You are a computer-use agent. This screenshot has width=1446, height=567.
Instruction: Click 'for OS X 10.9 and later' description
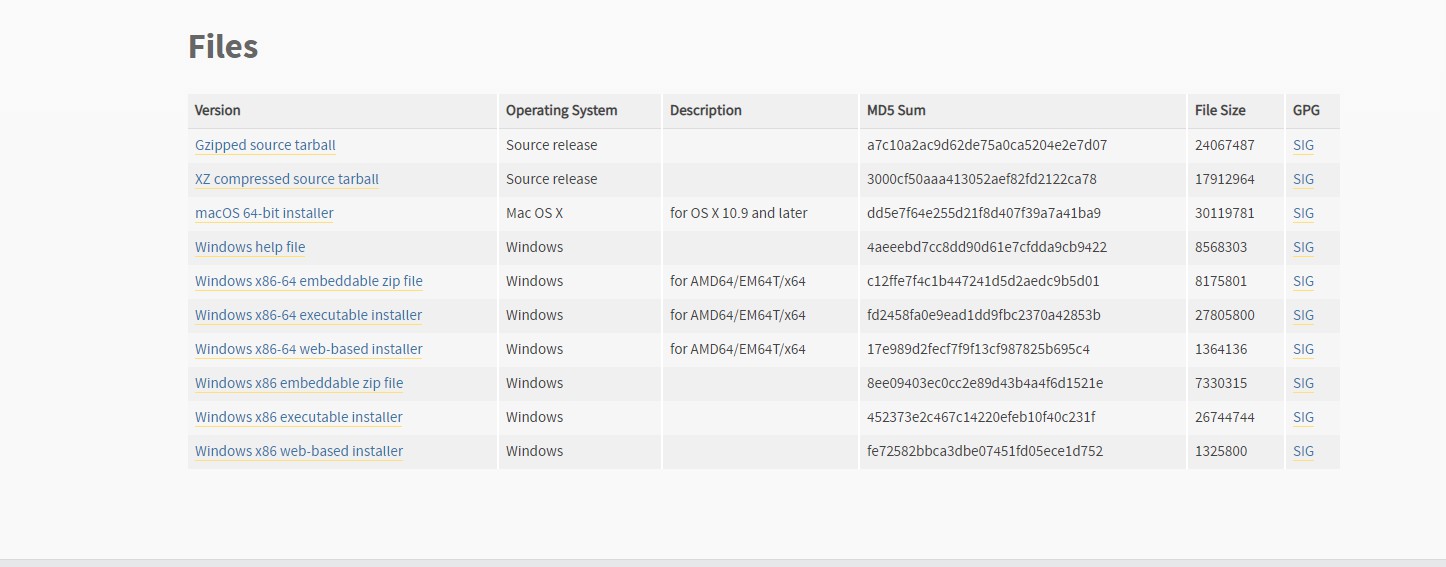[x=739, y=213]
